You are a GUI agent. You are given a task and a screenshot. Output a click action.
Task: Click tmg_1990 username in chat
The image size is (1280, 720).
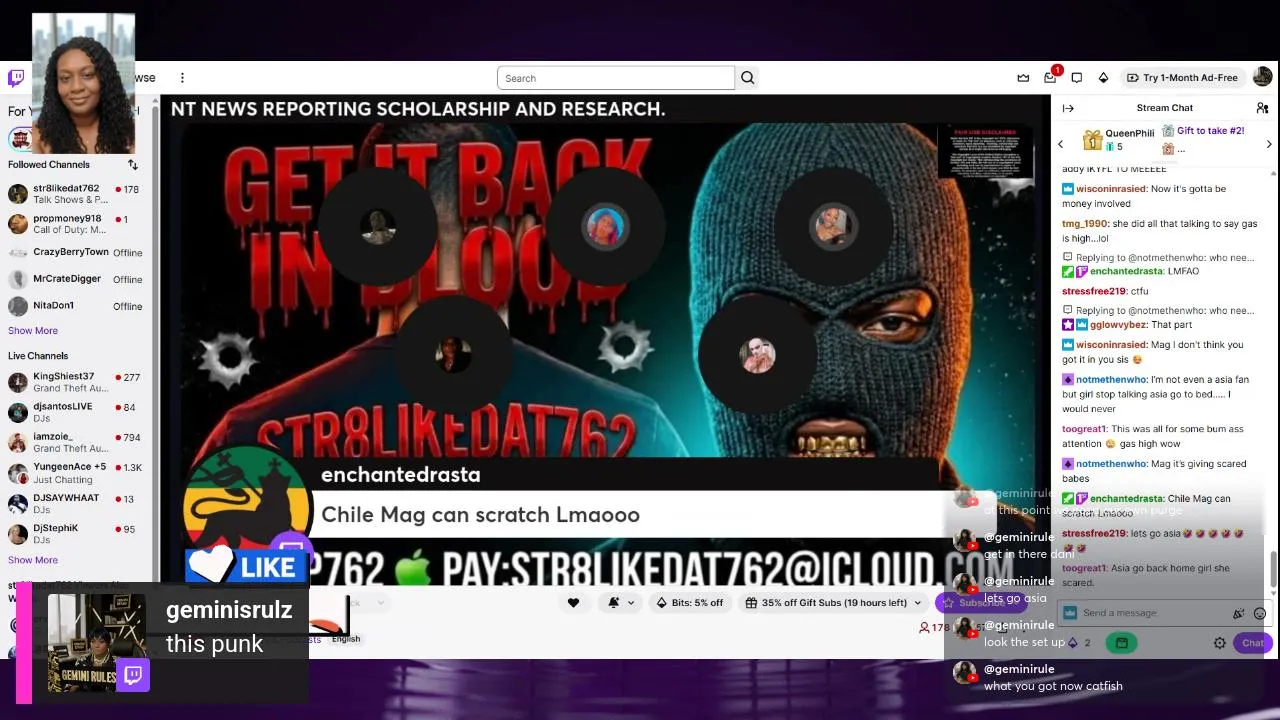(1085, 224)
